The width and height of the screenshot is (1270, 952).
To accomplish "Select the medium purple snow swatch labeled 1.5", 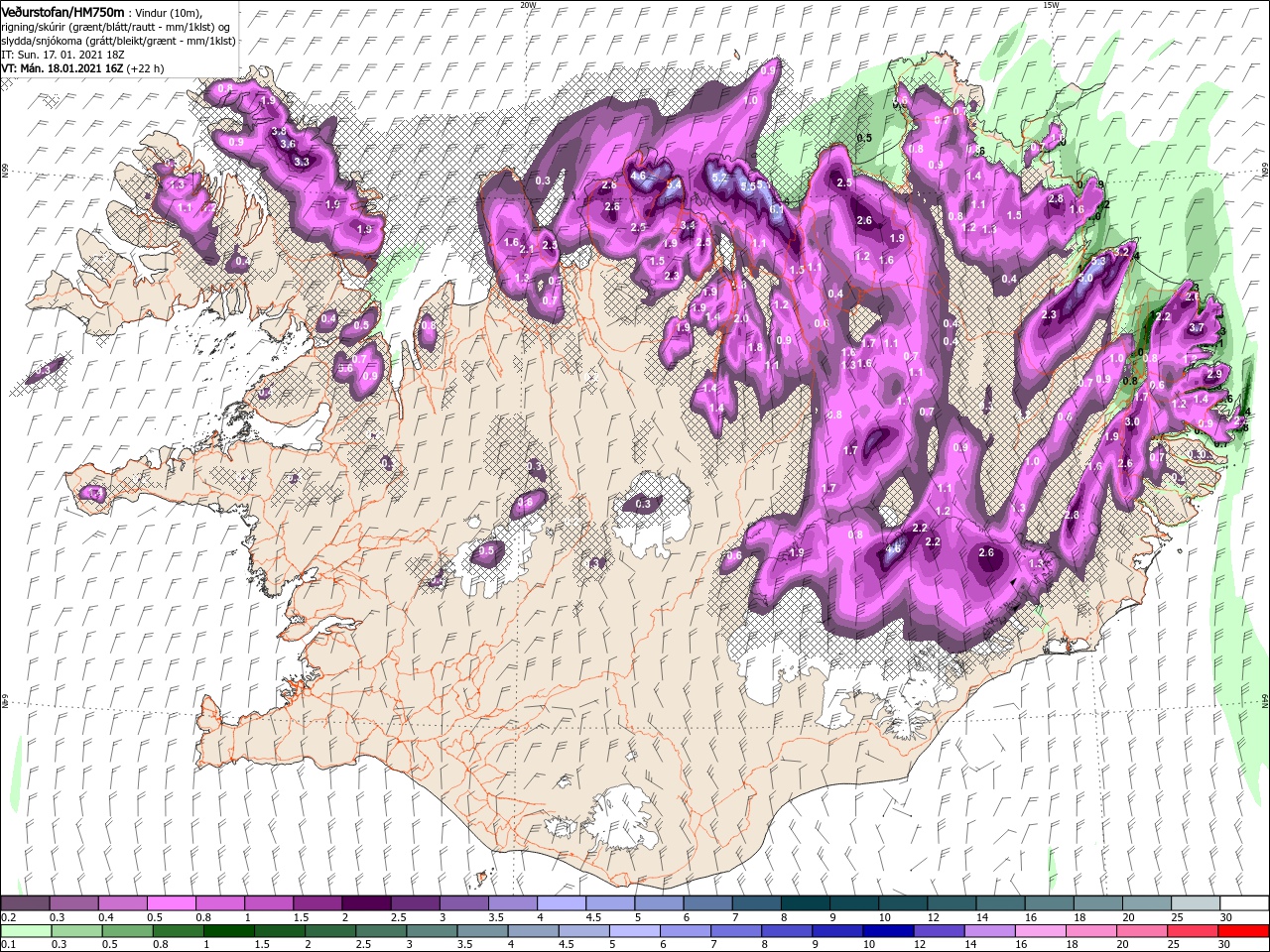I will click(317, 903).
